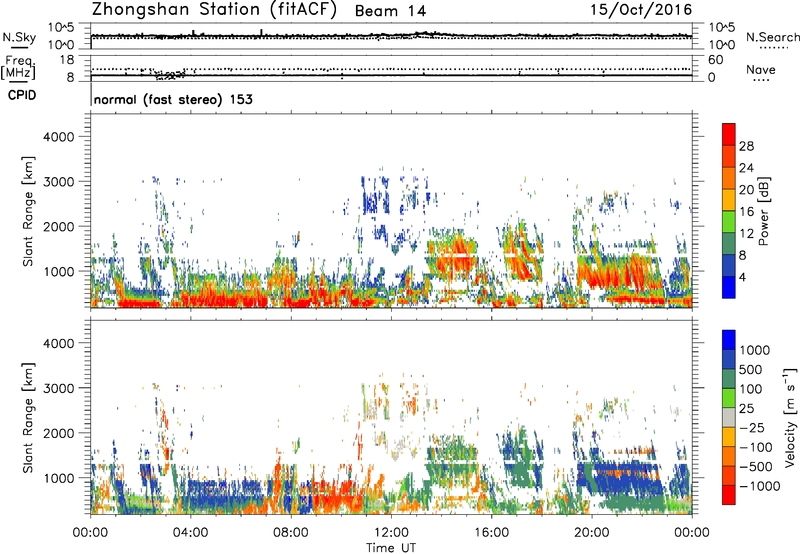Click the '3000' range tick of velocity panel
800x554 pixels.
pyautogui.click(x=58, y=388)
